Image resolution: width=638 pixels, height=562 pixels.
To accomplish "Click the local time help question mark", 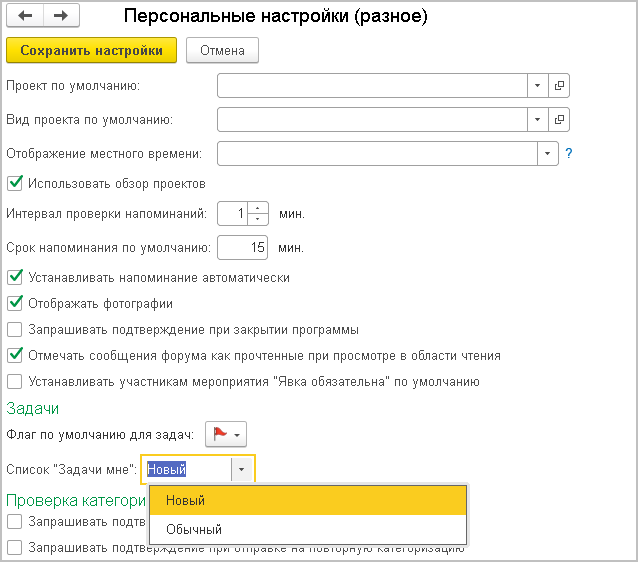I will point(569,154).
